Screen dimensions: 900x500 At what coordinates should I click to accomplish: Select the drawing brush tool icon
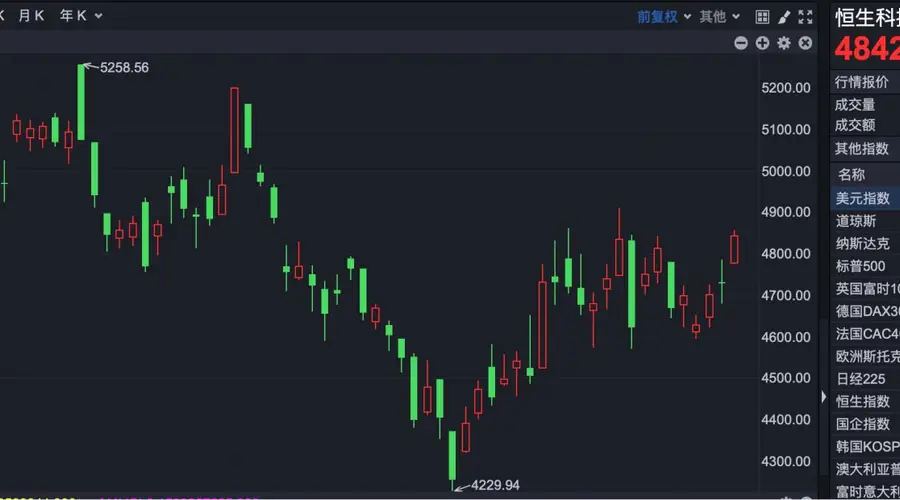coord(784,17)
